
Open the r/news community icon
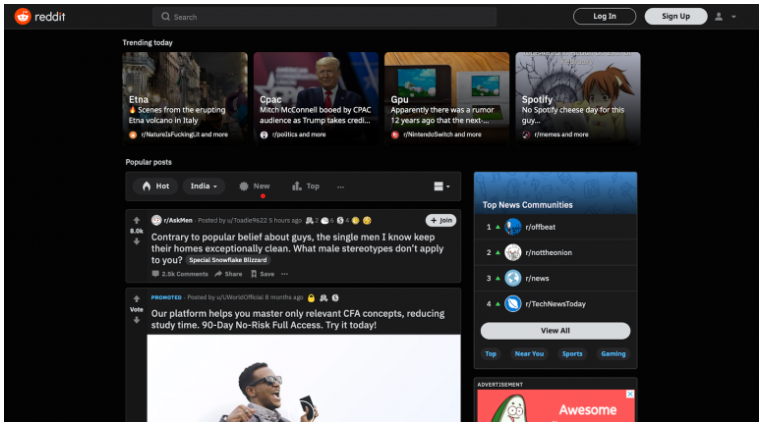[513, 278]
